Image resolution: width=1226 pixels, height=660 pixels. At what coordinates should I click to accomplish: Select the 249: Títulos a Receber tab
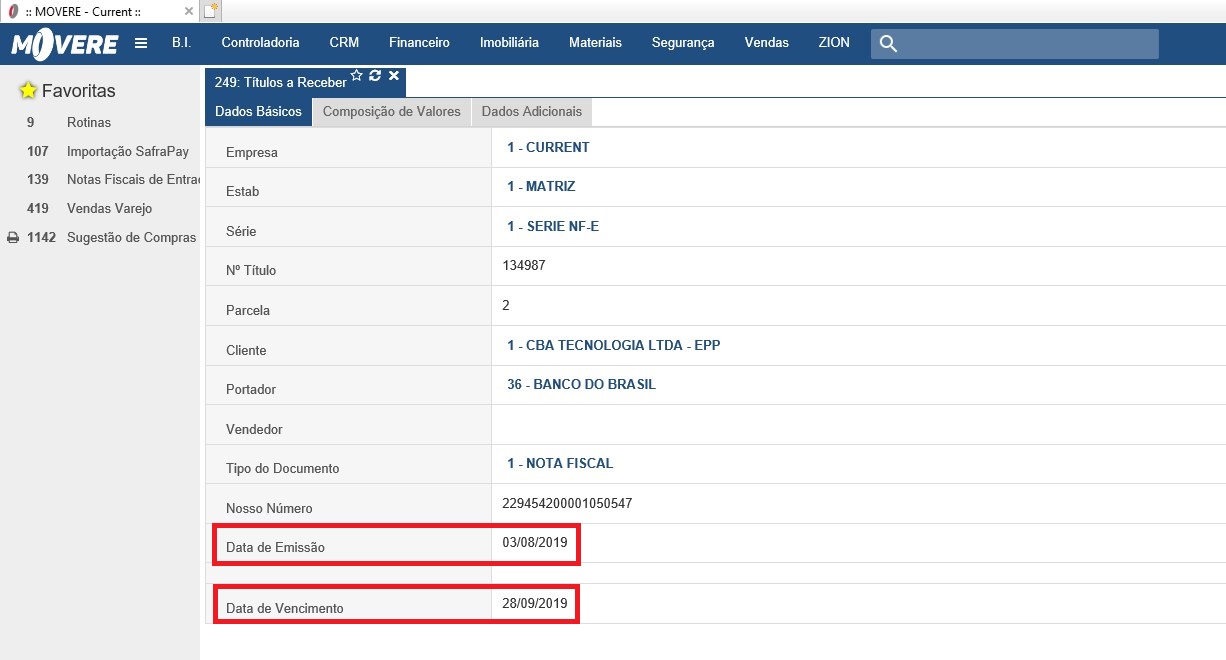pos(280,83)
